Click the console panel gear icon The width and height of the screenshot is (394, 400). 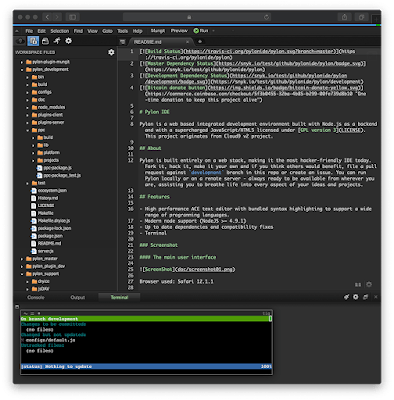(x=356, y=297)
